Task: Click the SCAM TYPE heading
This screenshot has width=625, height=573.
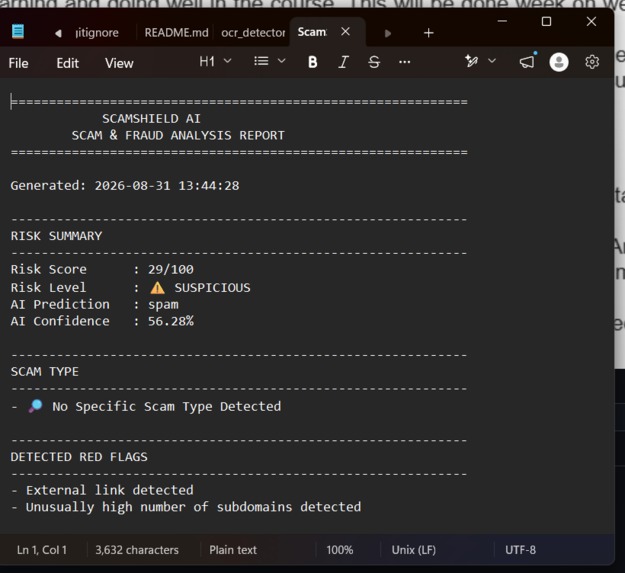Action: tap(45, 371)
